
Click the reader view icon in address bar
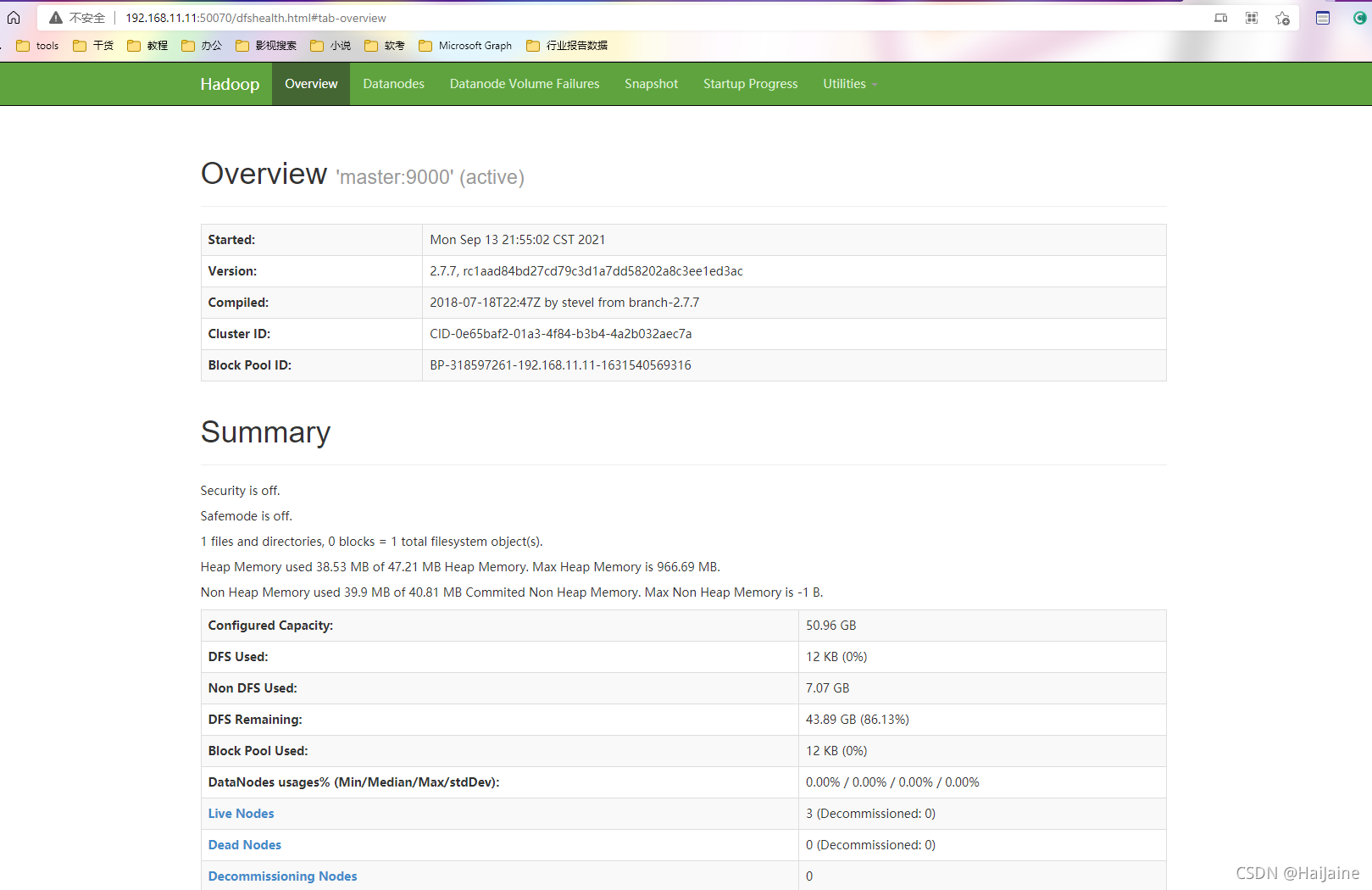tap(1221, 18)
